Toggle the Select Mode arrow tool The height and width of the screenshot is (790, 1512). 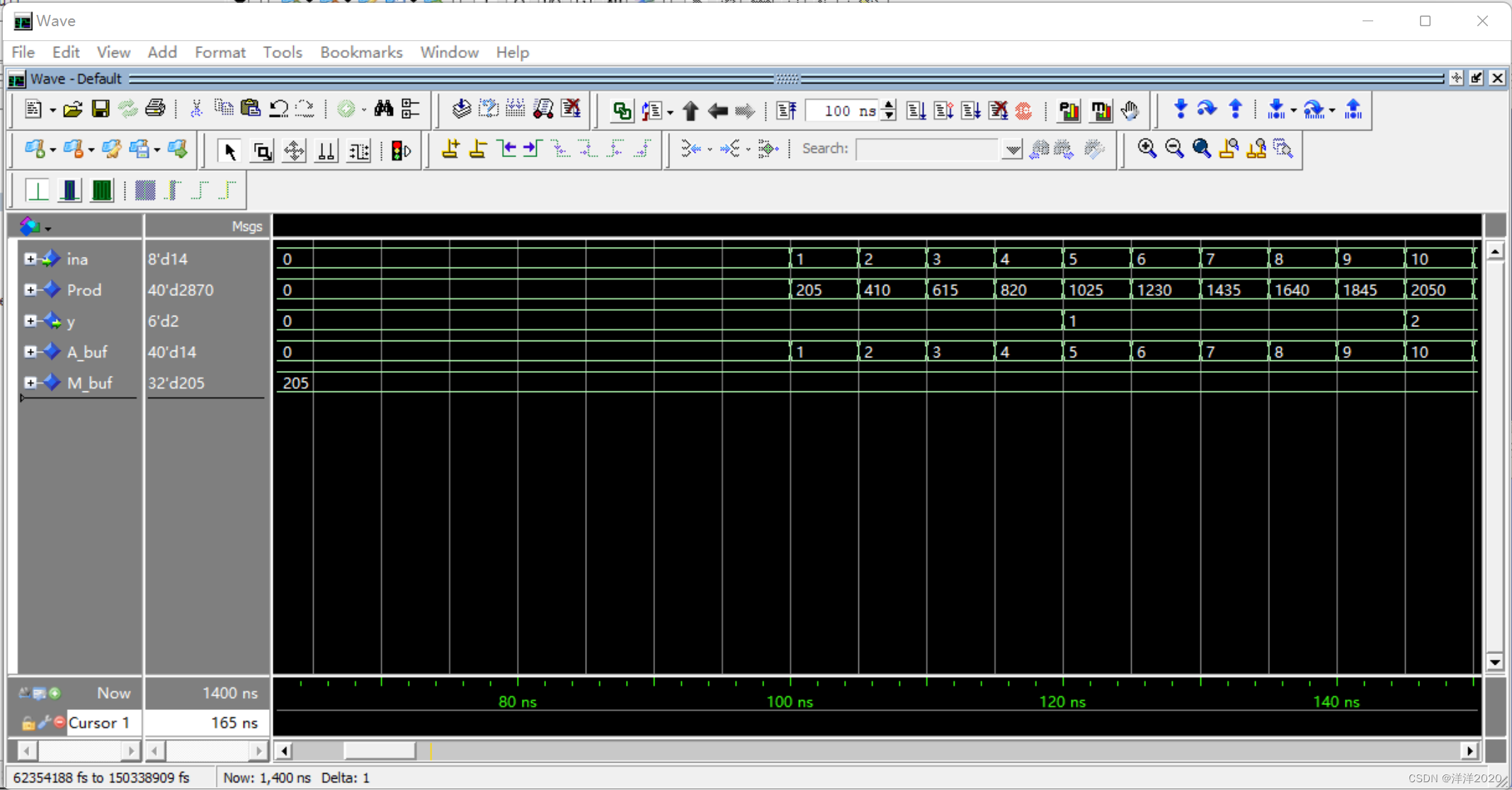229,151
